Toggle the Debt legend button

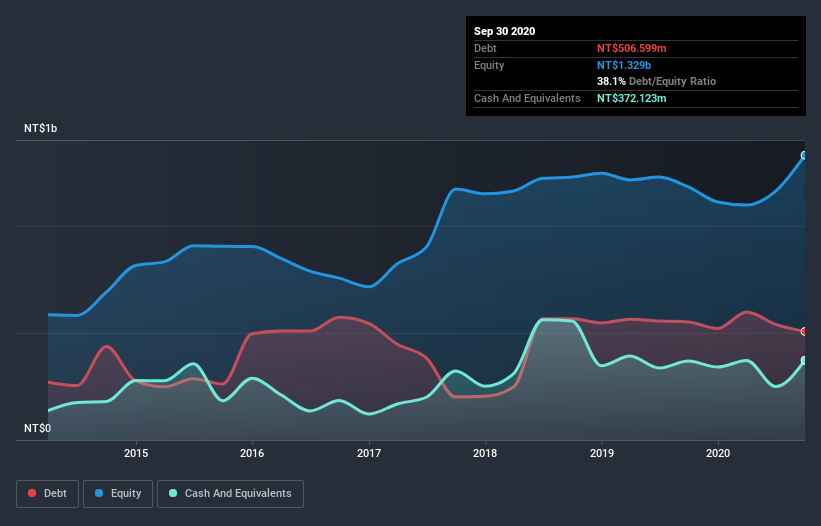[48, 494]
